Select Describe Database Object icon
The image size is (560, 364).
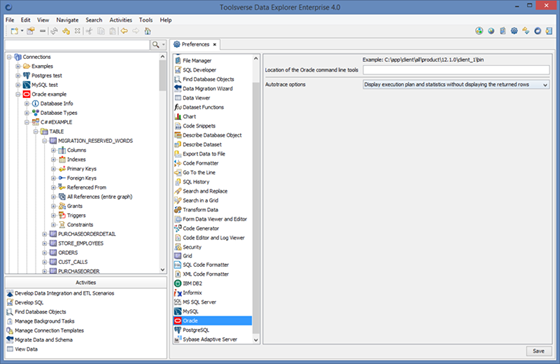coord(178,135)
